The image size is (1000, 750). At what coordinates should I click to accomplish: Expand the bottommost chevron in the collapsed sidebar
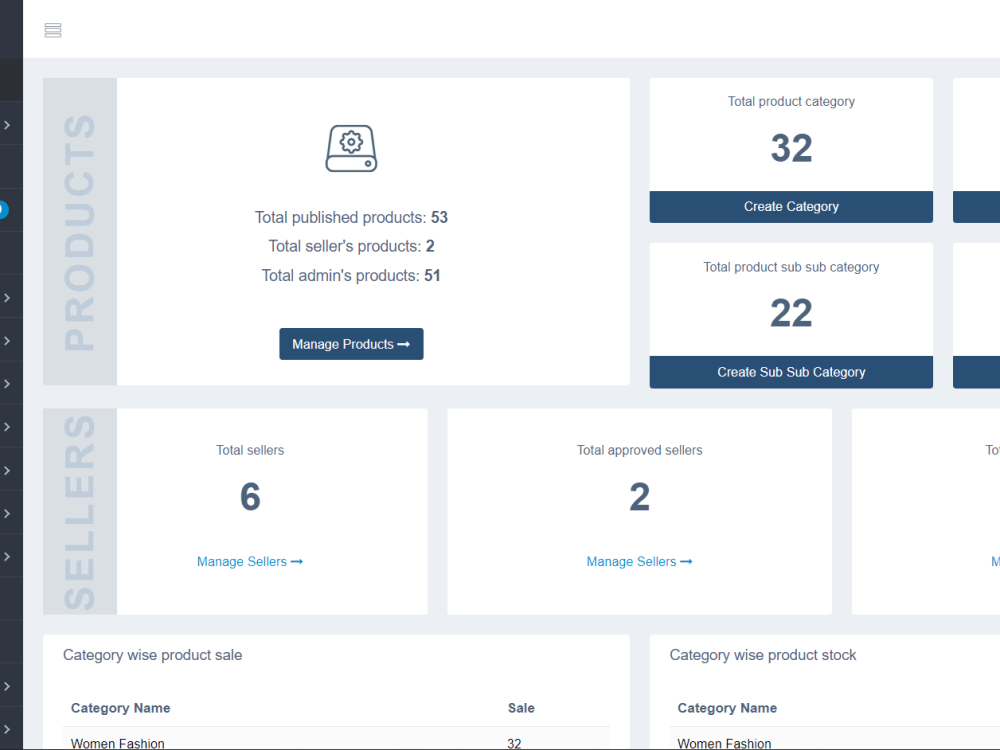[7, 729]
